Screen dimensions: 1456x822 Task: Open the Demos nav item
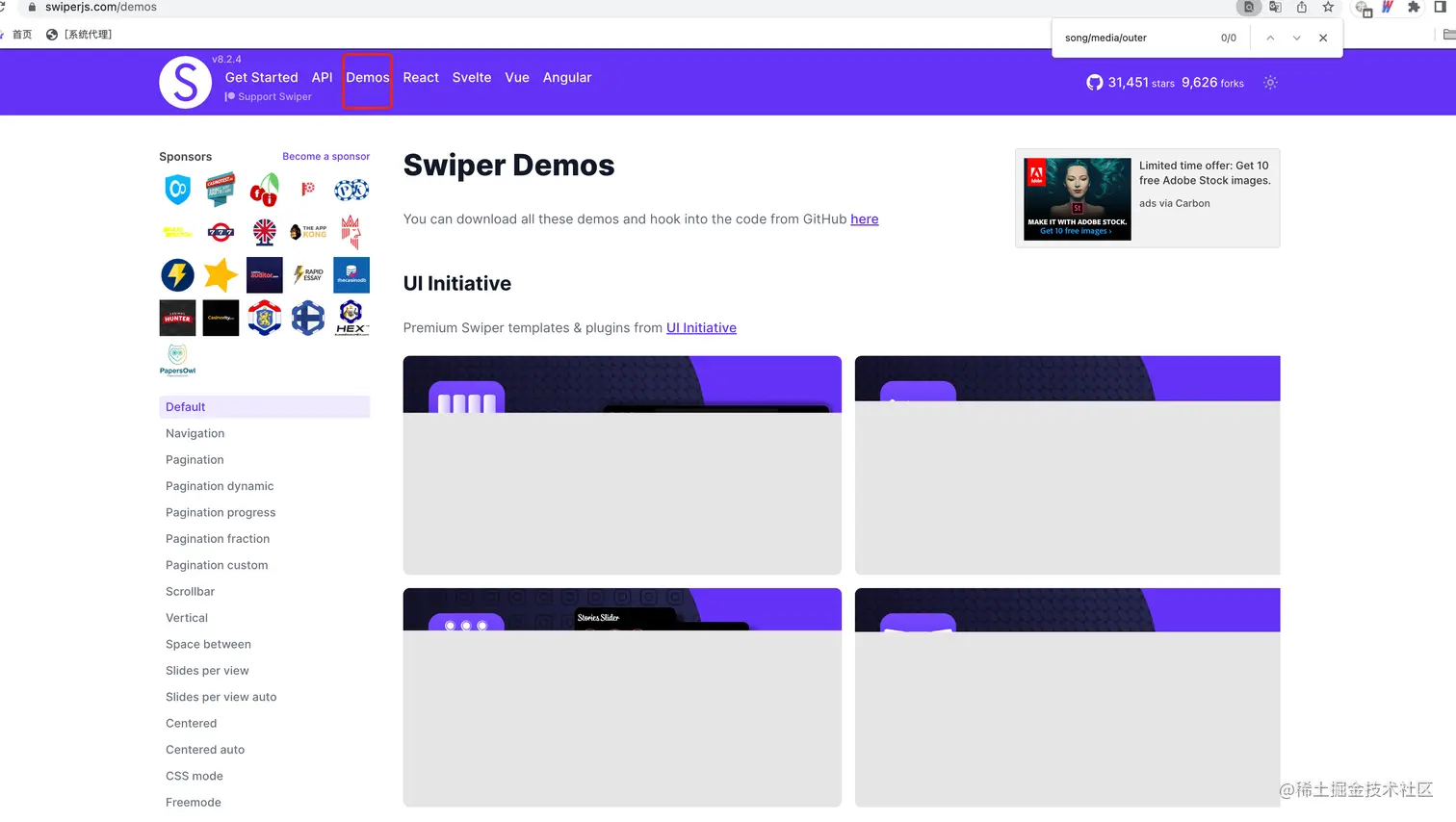(368, 77)
